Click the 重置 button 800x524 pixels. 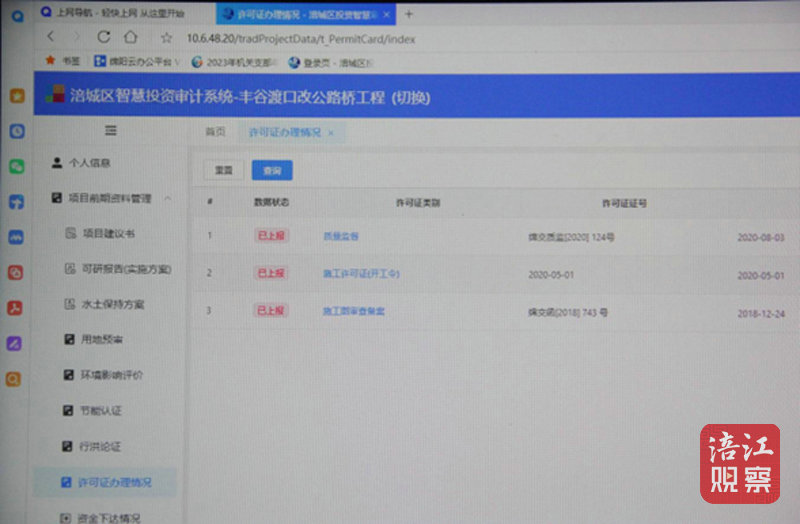point(222,171)
